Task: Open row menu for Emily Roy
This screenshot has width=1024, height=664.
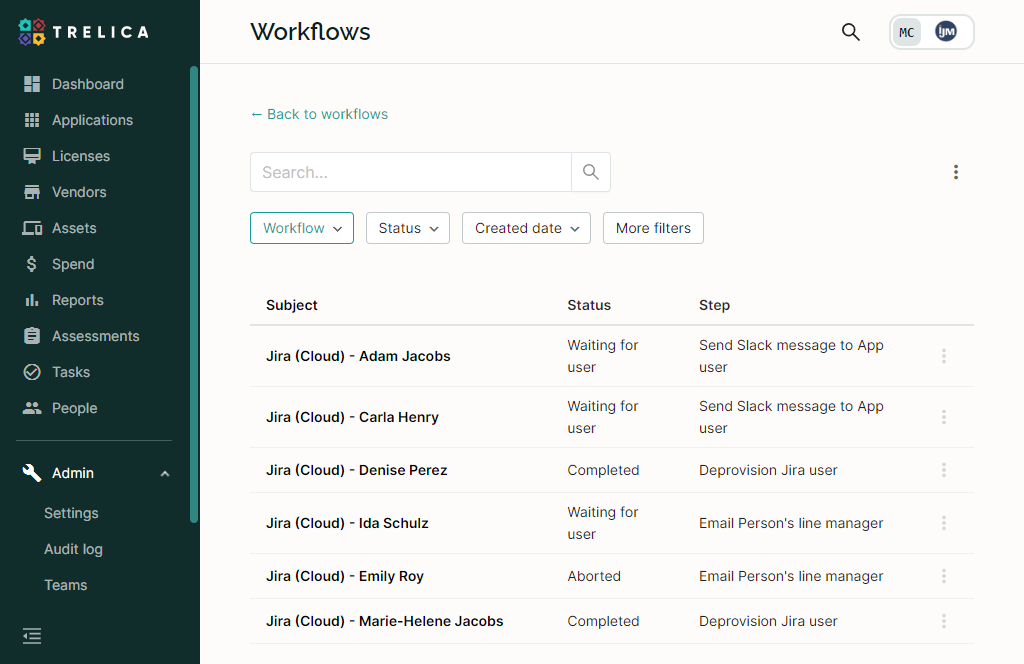Action: click(x=944, y=576)
